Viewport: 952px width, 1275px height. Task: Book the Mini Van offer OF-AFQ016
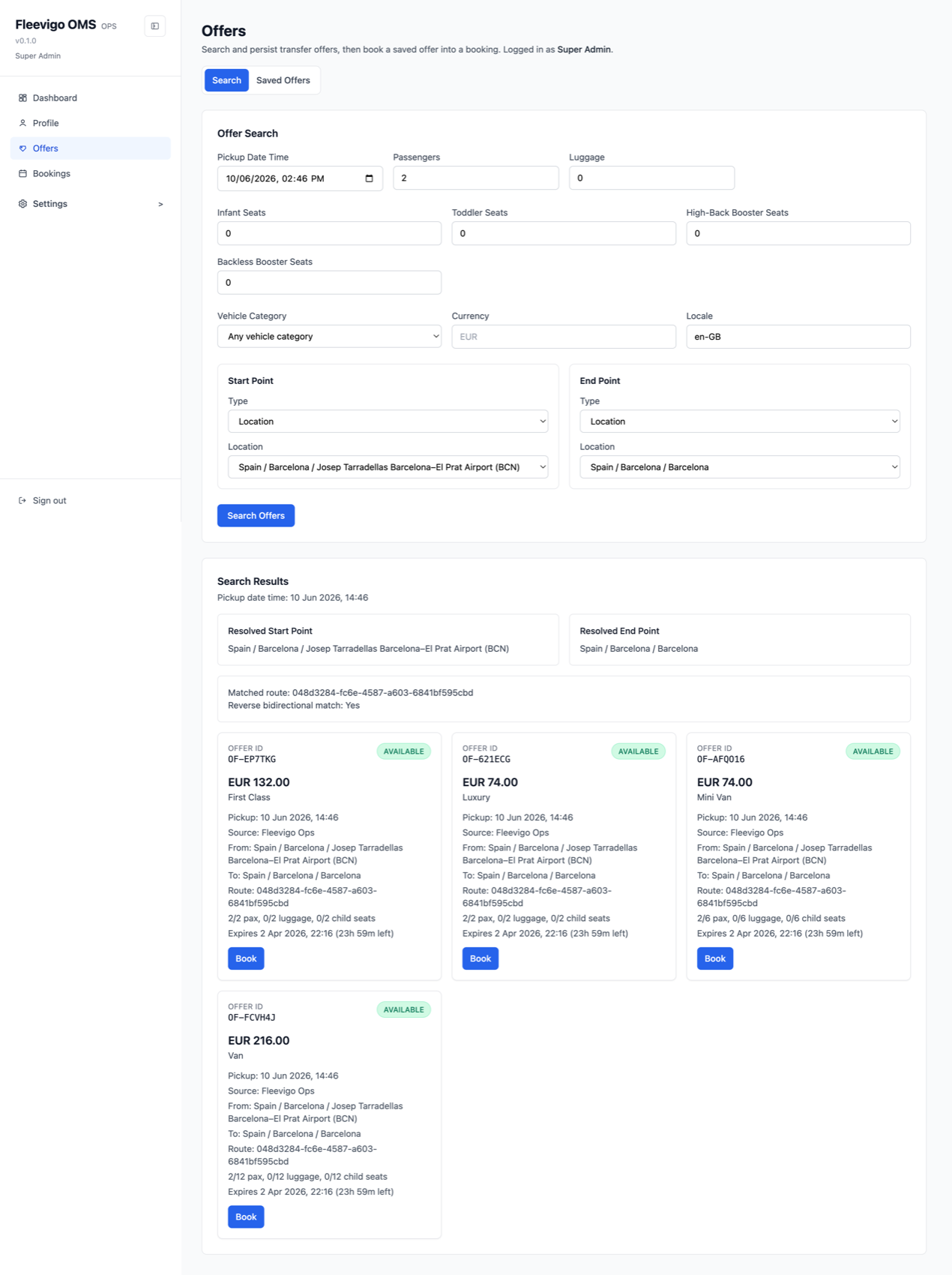point(715,958)
